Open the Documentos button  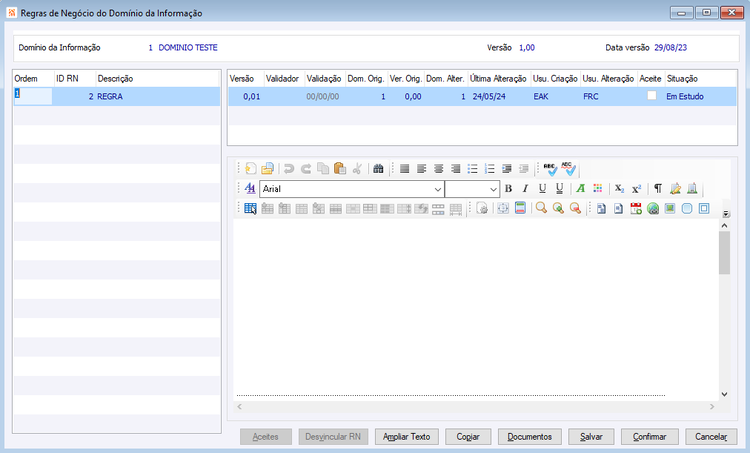click(x=529, y=436)
